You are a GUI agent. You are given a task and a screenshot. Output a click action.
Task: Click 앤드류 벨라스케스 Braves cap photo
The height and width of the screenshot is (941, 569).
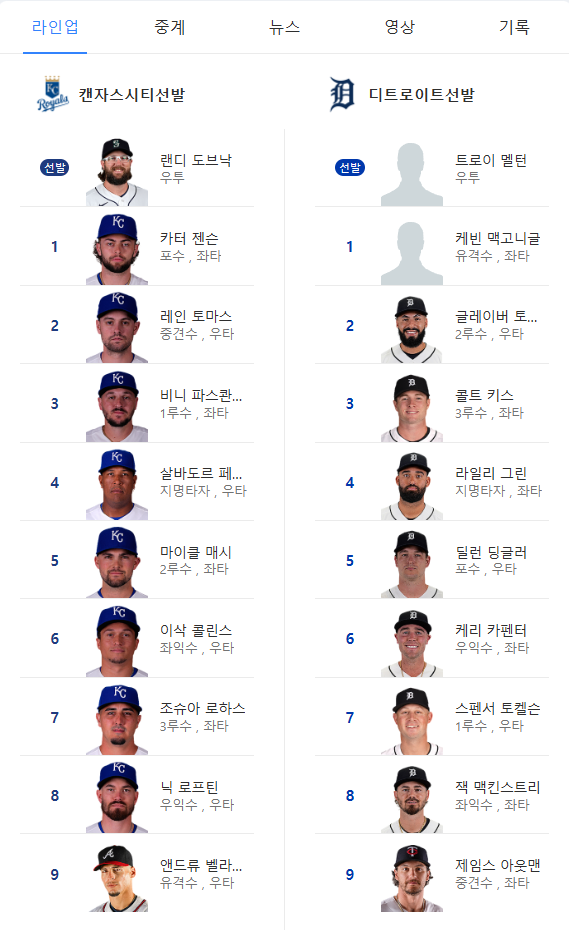[x=117, y=877]
